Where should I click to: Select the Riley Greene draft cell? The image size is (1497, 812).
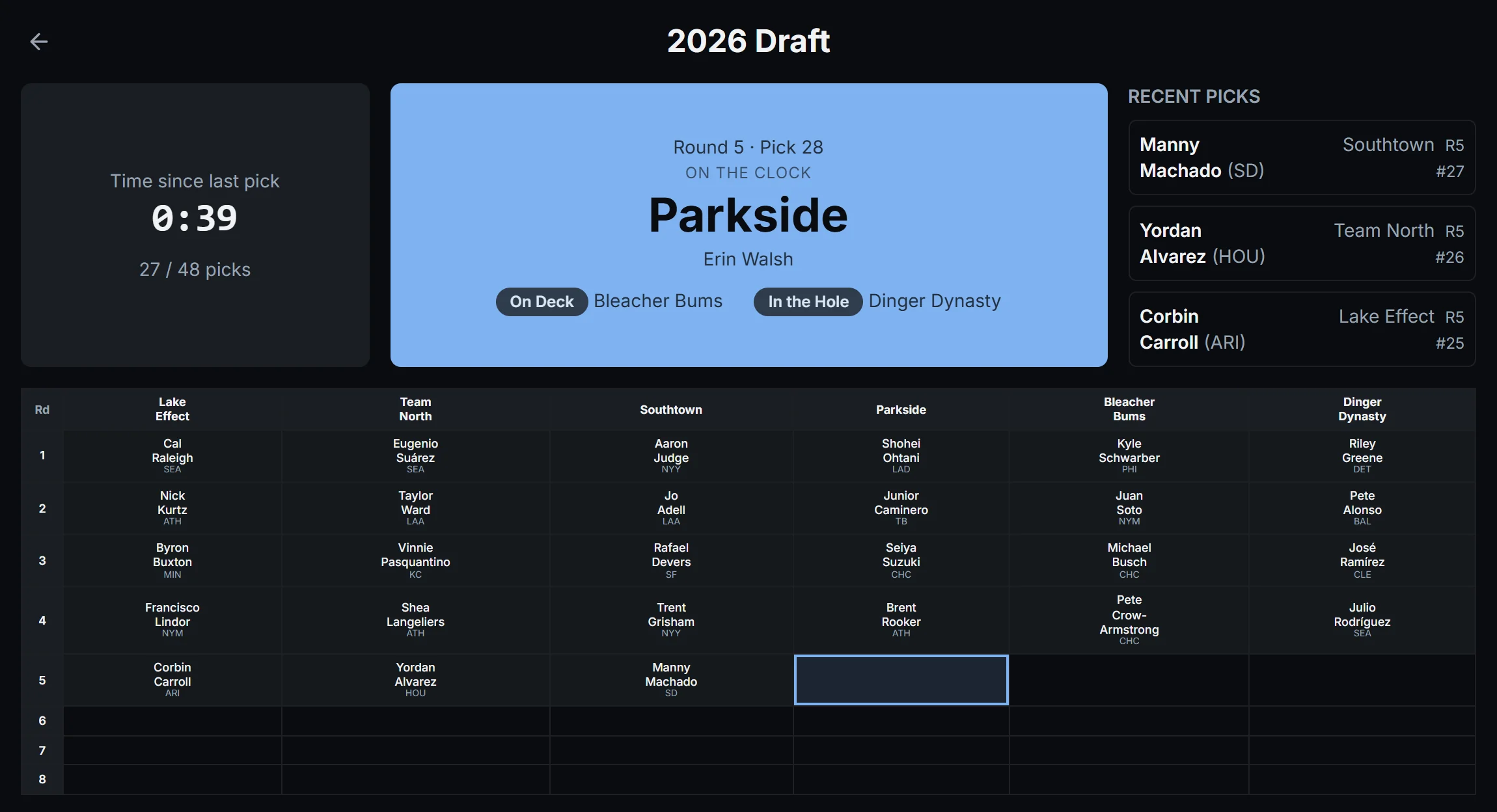[x=1362, y=455]
